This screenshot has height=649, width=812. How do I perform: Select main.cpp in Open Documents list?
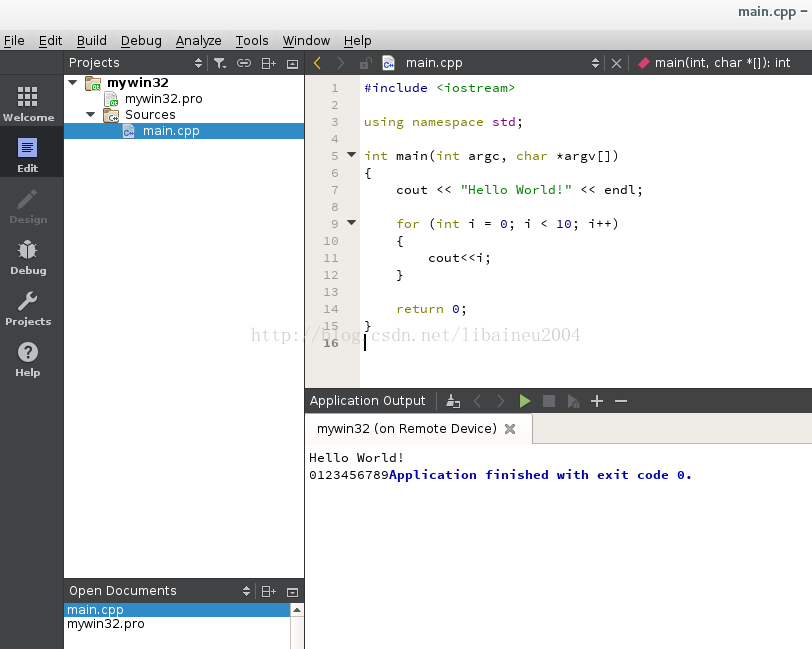[177, 610]
